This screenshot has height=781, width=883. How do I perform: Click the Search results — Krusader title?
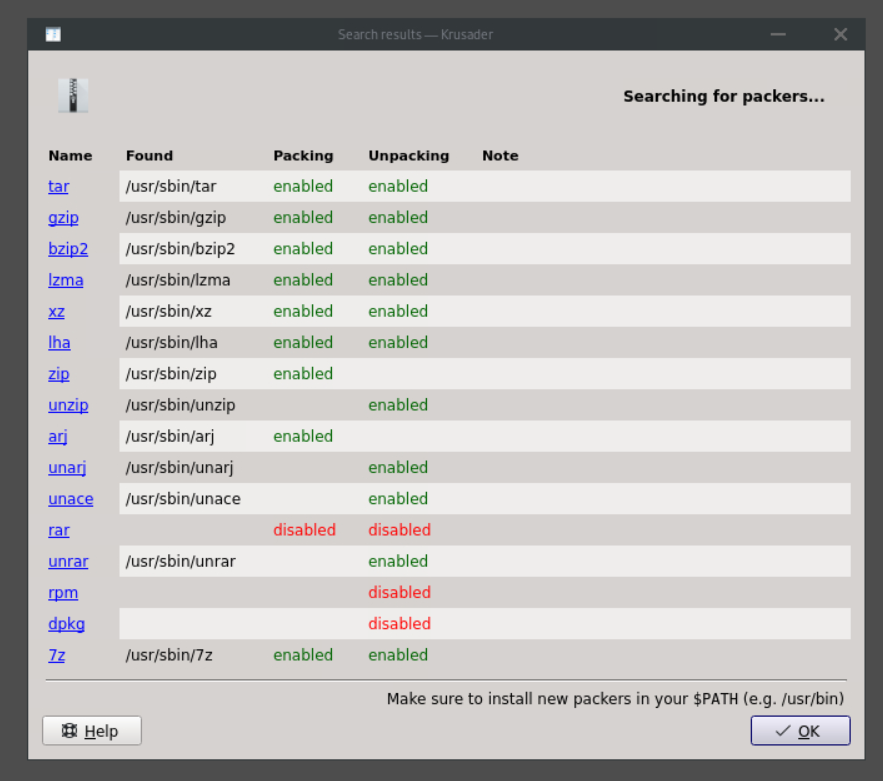click(x=416, y=34)
